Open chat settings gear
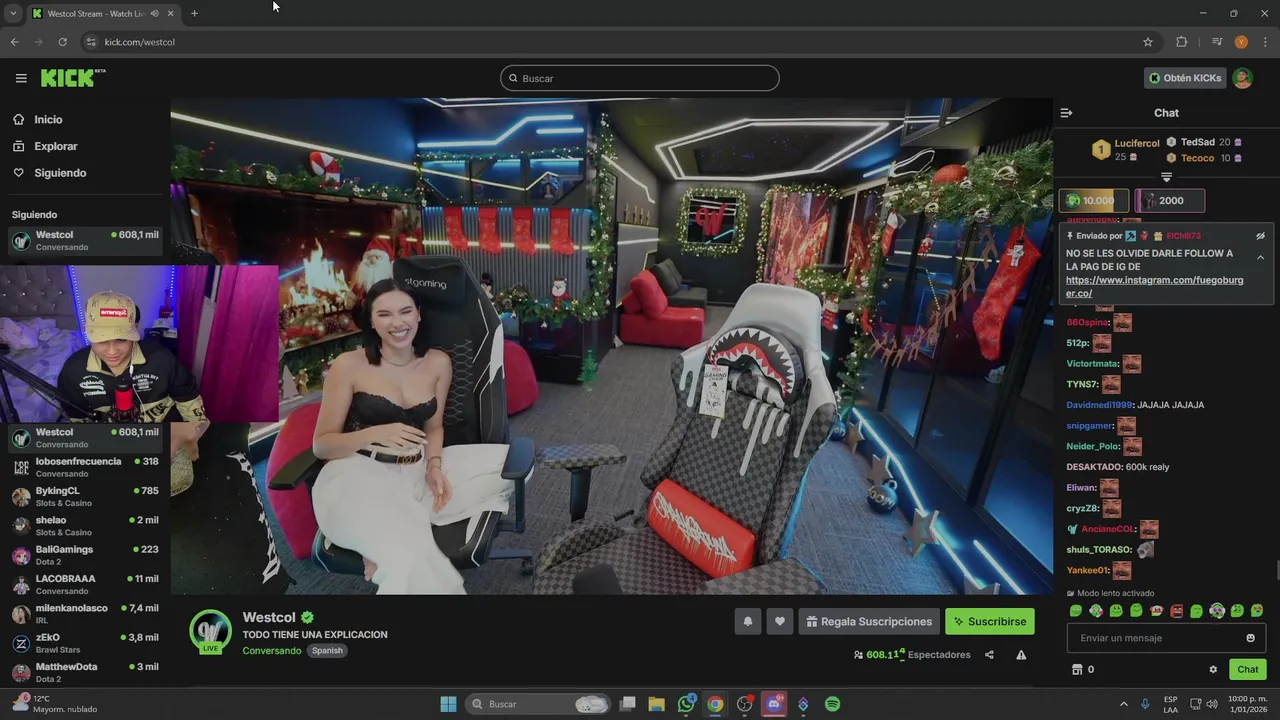This screenshot has height=720, width=1280. pos(1213,670)
